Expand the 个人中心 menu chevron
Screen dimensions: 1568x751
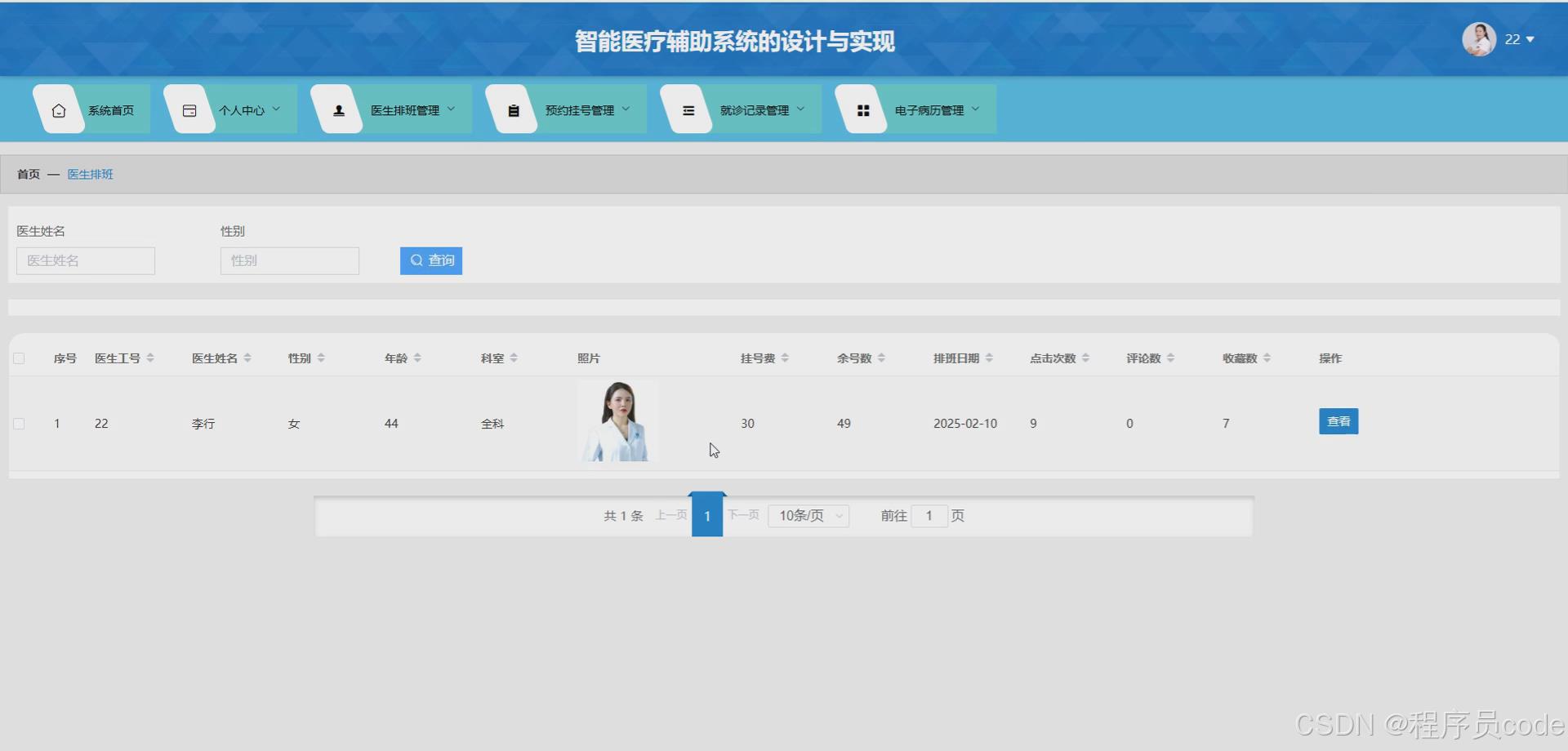278,109
